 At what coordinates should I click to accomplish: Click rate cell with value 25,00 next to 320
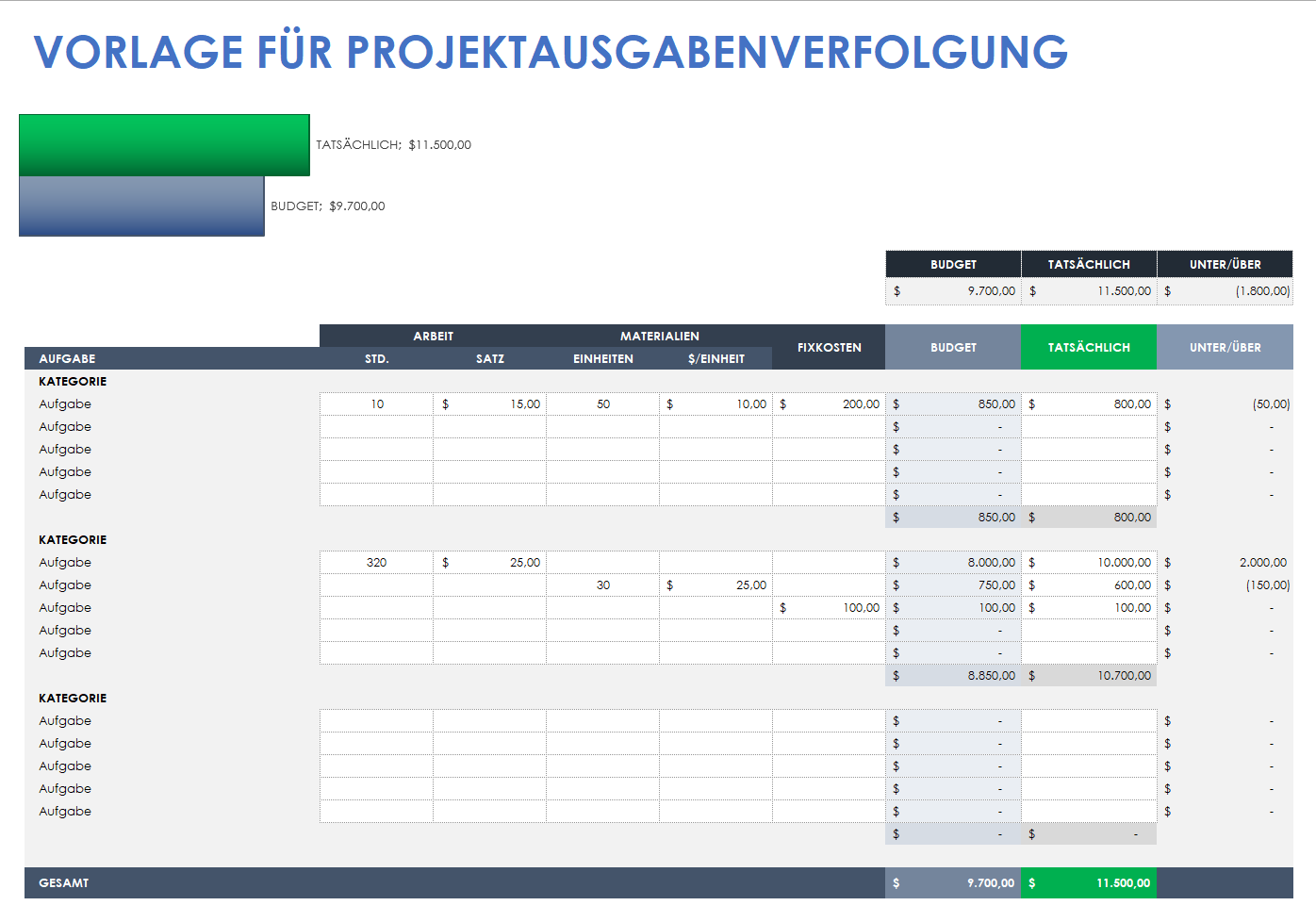click(489, 562)
